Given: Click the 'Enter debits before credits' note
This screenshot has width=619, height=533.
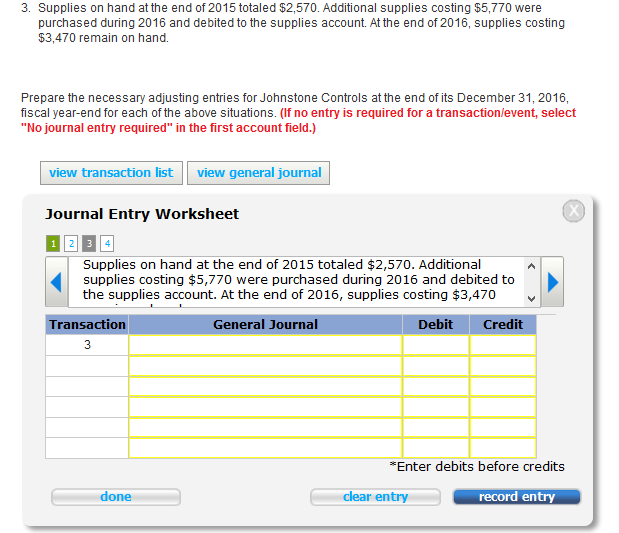Looking at the screenshot, I should 477,467.
